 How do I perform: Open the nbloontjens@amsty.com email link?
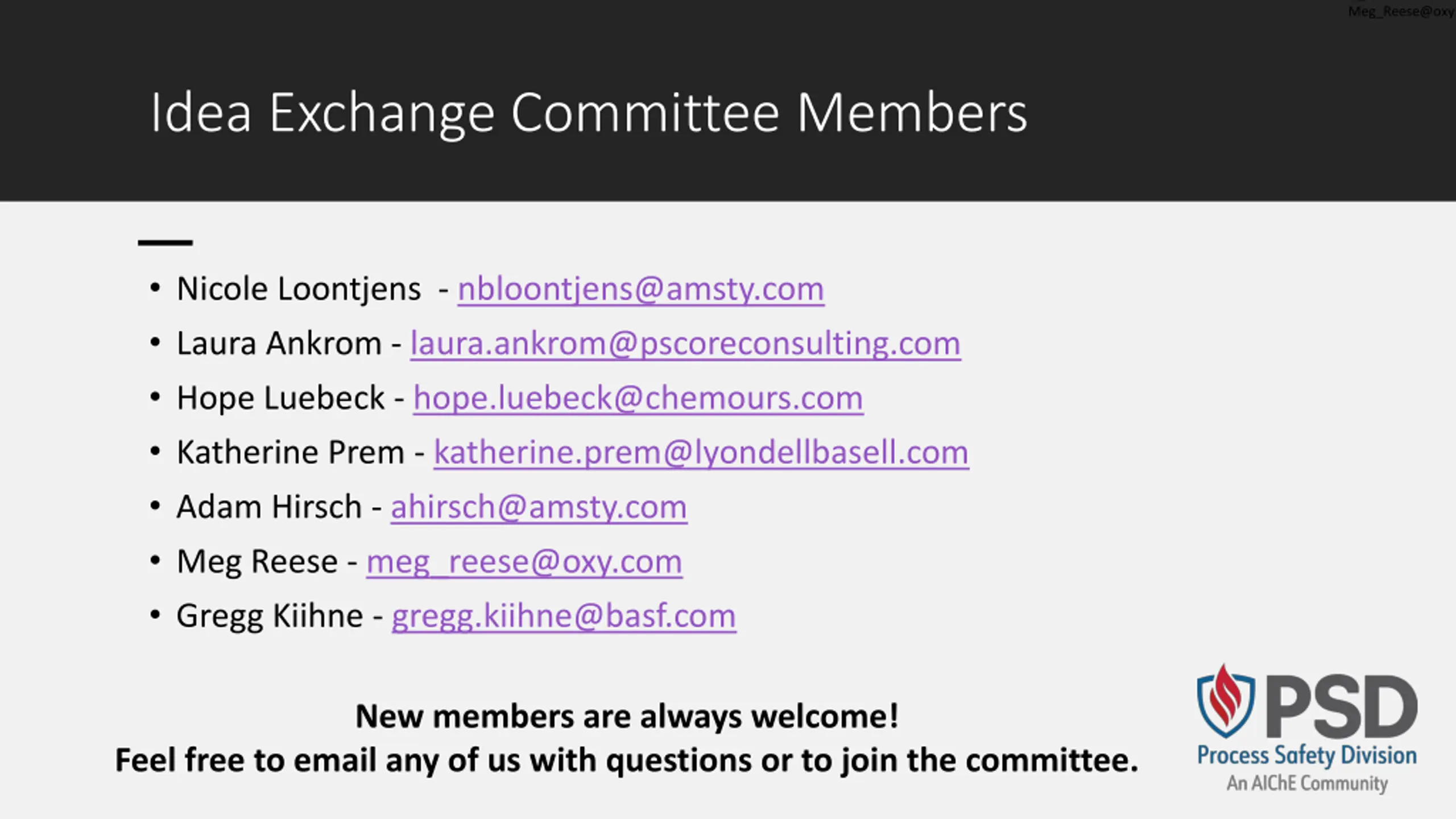click(x=641, y=289)
